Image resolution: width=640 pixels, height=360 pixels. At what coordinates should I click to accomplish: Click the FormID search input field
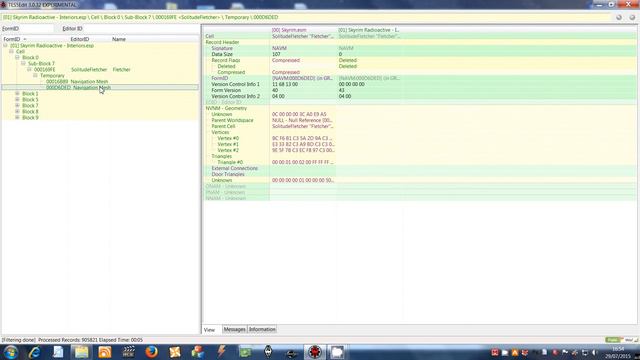(x=37, y=29)
